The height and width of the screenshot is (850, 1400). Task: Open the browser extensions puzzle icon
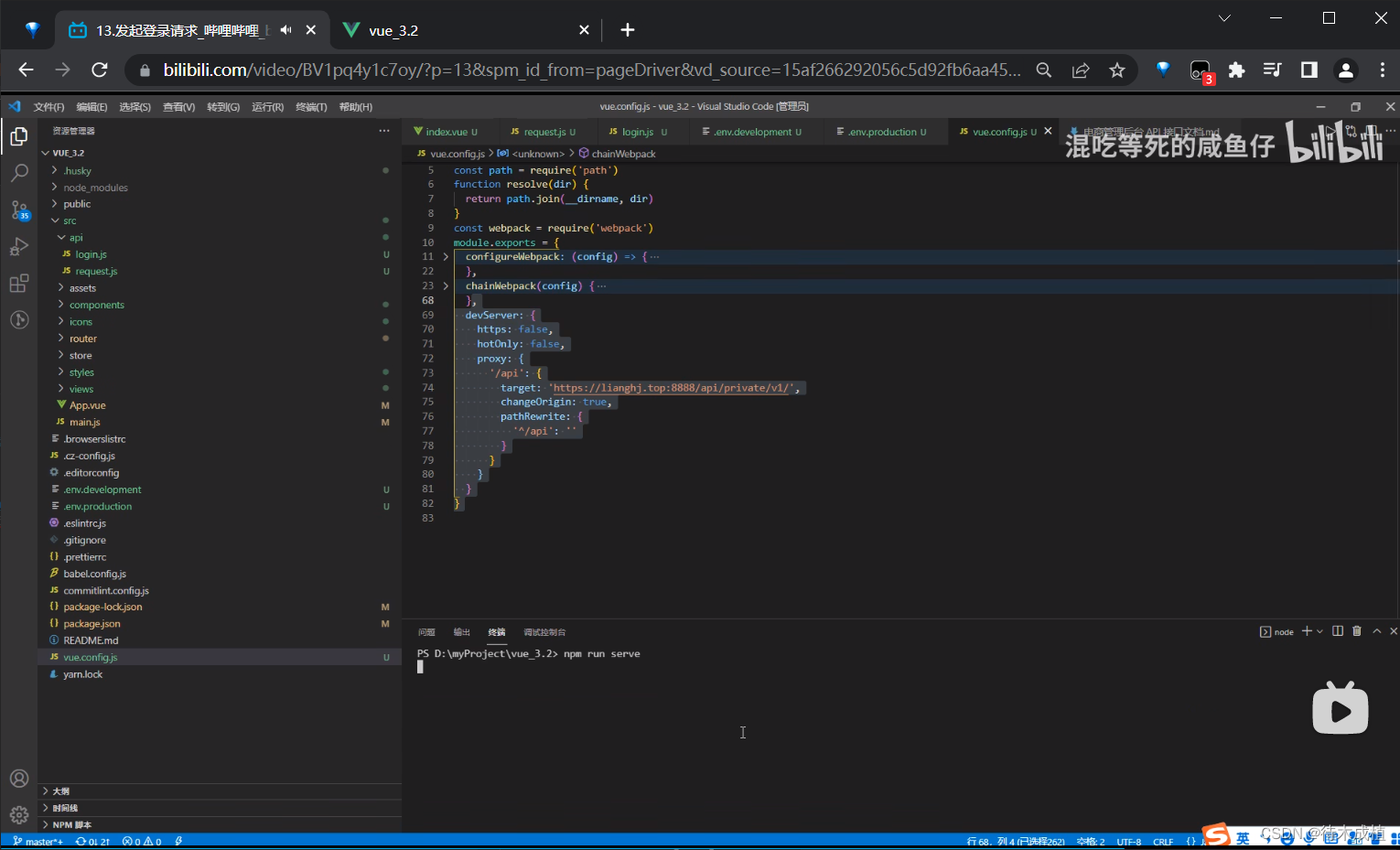1236,70
